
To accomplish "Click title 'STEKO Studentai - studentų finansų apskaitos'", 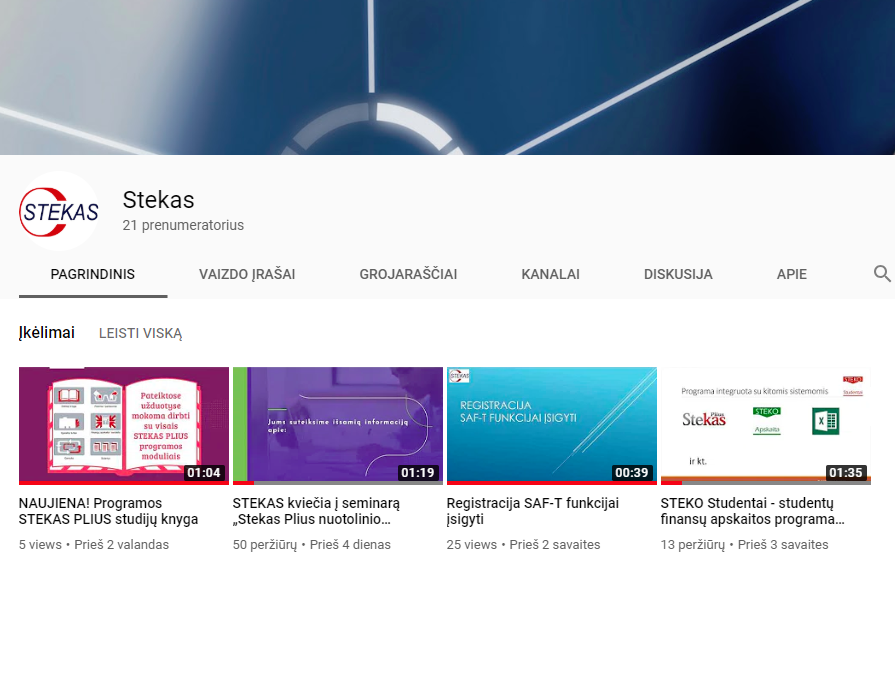I will pyautogui.click(x=752, y=511).
